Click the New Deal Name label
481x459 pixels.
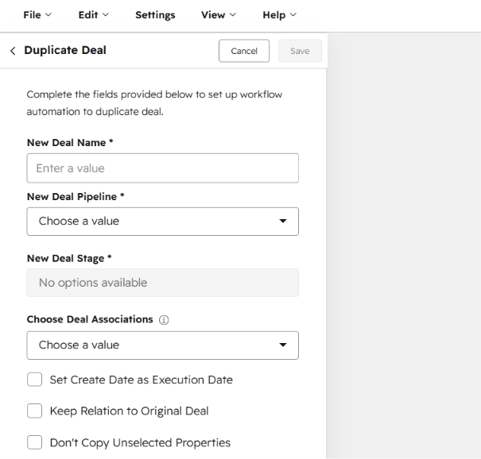(70, 143)
